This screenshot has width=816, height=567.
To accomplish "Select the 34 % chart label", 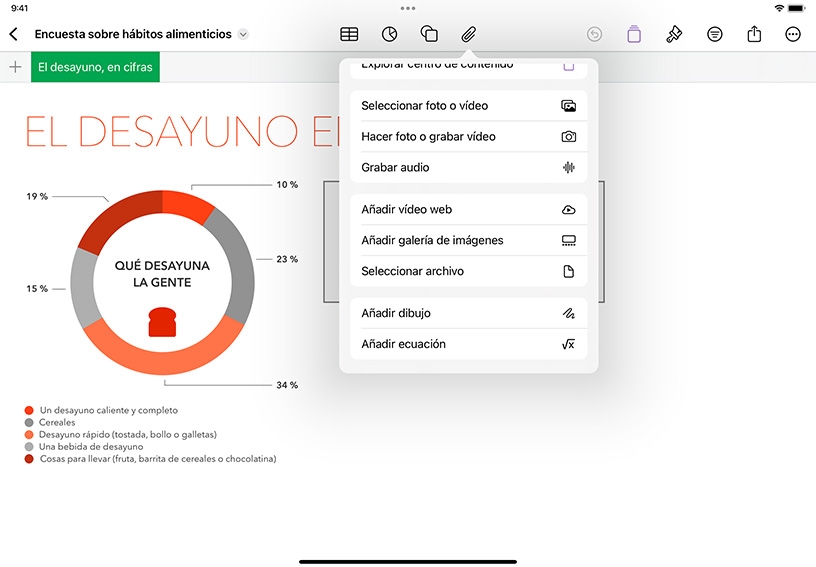I will click(x=287, y=385).
